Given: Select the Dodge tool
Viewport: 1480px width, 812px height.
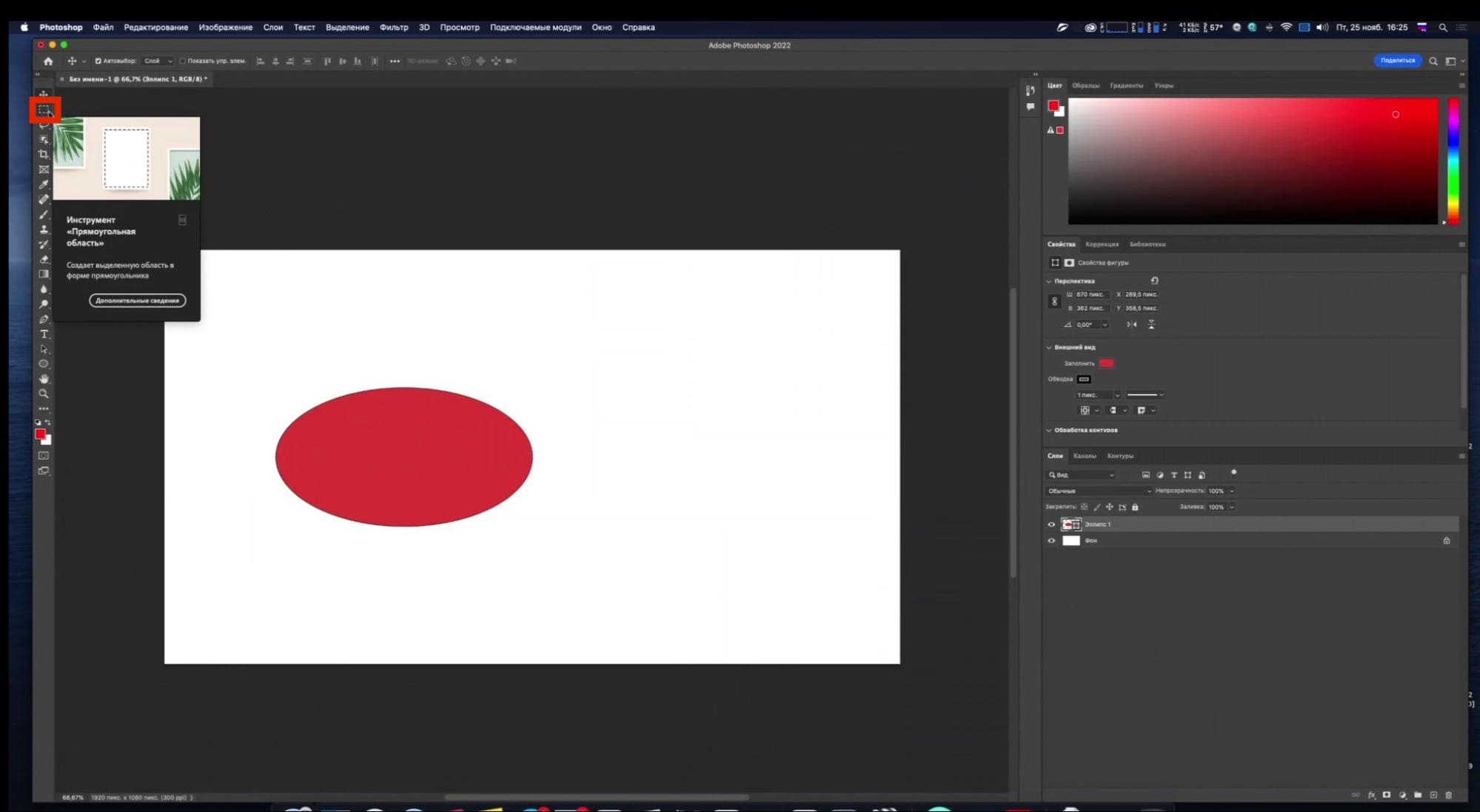Looking at the screenshot, I should pos(44,304).
